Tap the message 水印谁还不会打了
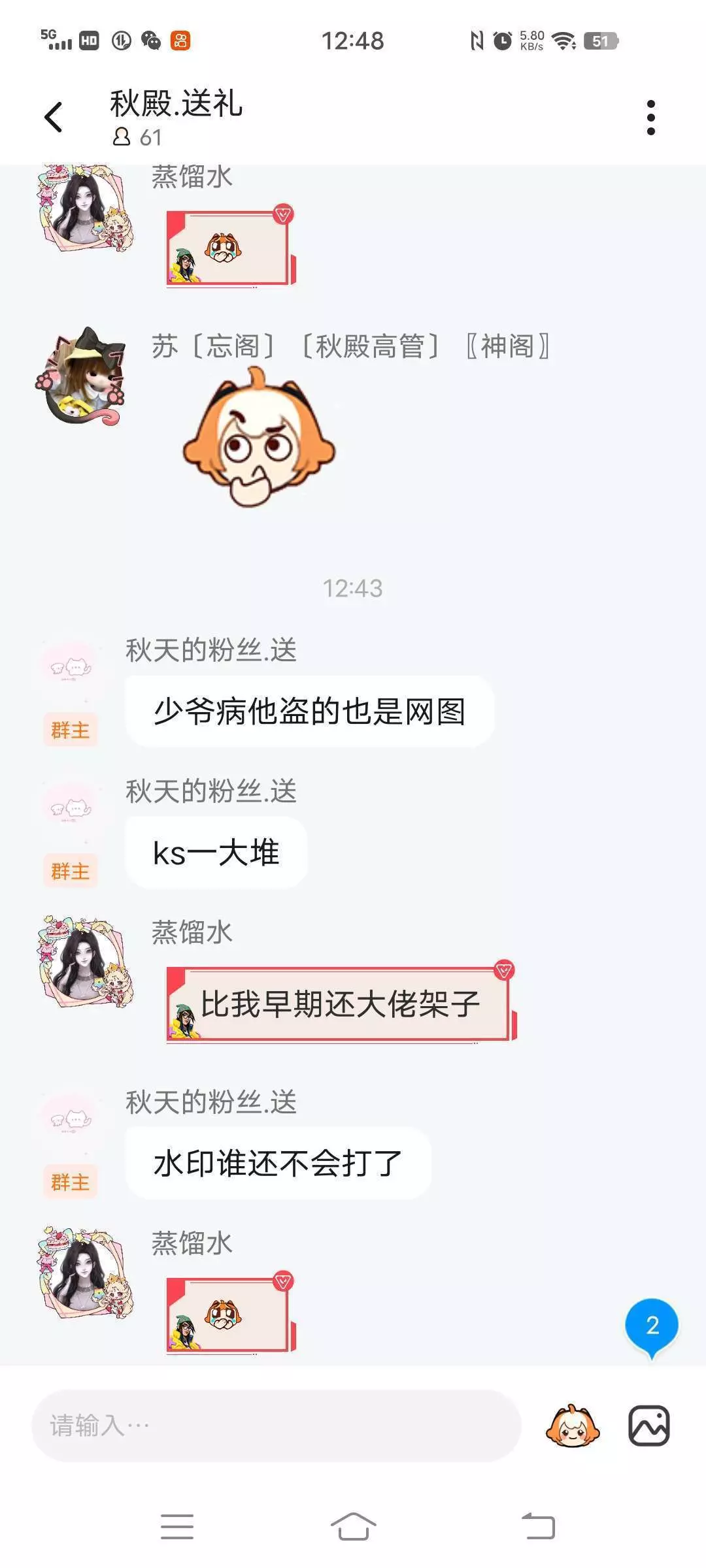 coord(278,1163)
